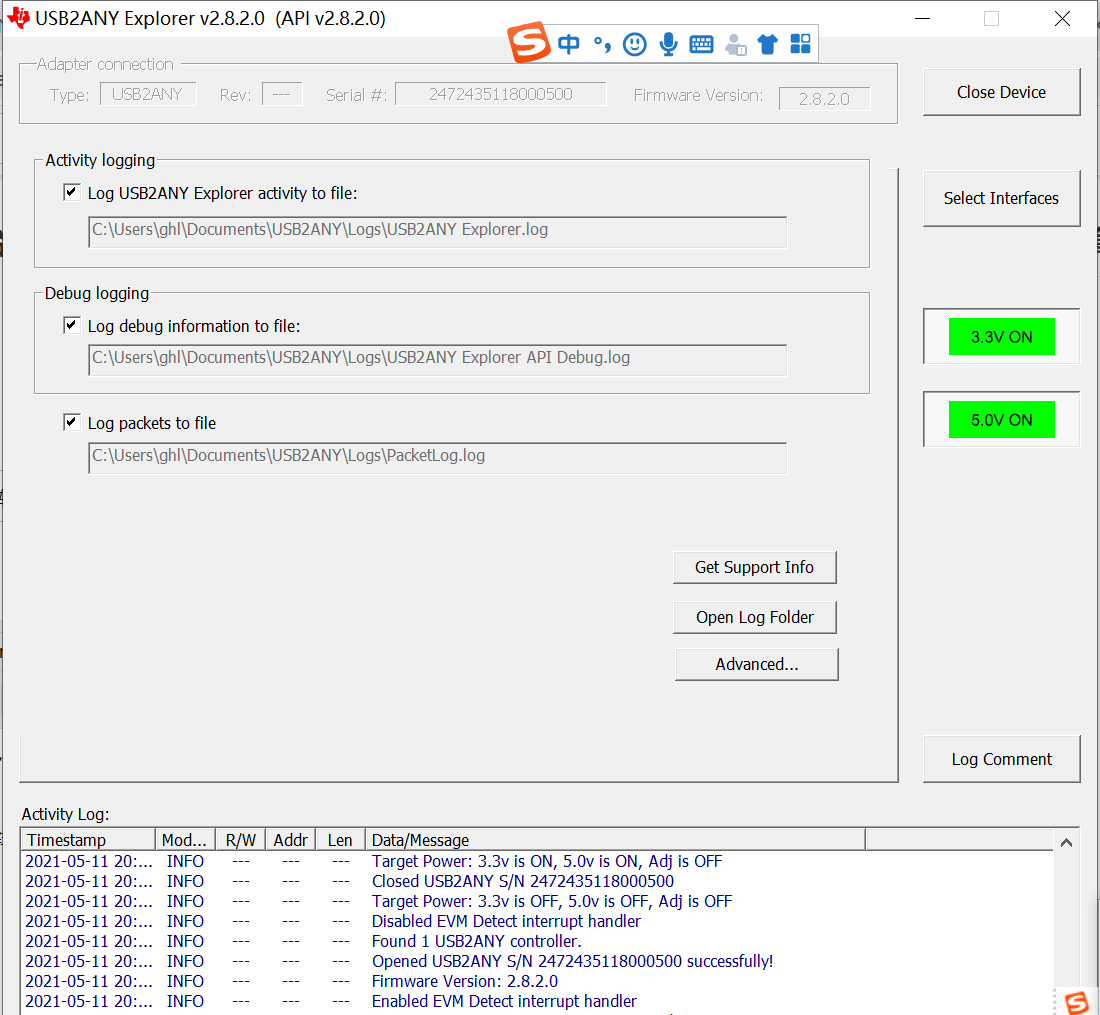1100x1015 pixels.
Task: Click the adapter Type field USB2ANY
Action: pyautogui.click(x=147, y=94)
